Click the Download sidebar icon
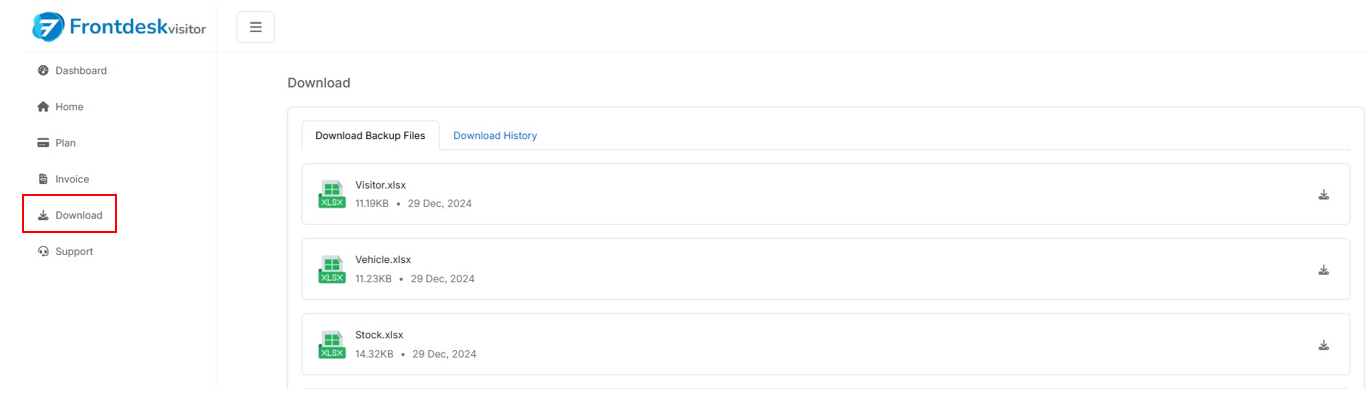This screenshot has height=407, width=1371. [x=43, y=216]
